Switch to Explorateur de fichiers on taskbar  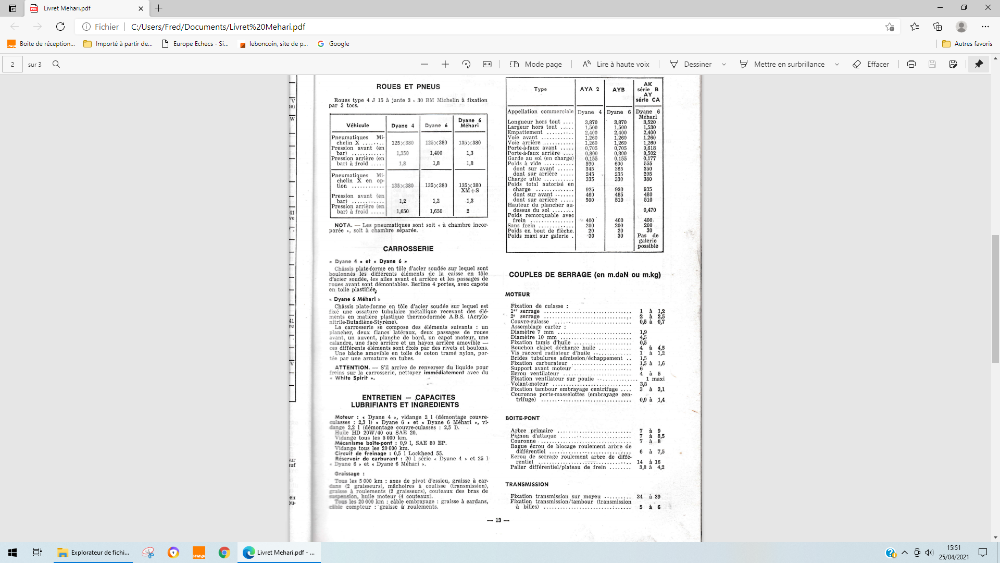click(93, 553)
